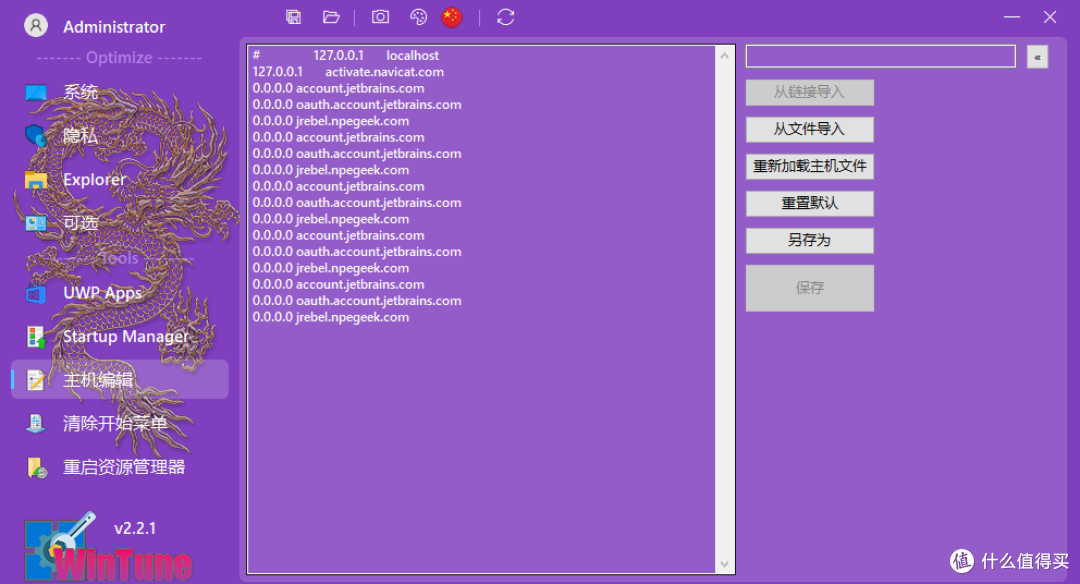The width and height of the screenshot is (1080, 584).
Task: Select 清除开始菜单 item
Action: pyautogui.click(x=115, y=424)
